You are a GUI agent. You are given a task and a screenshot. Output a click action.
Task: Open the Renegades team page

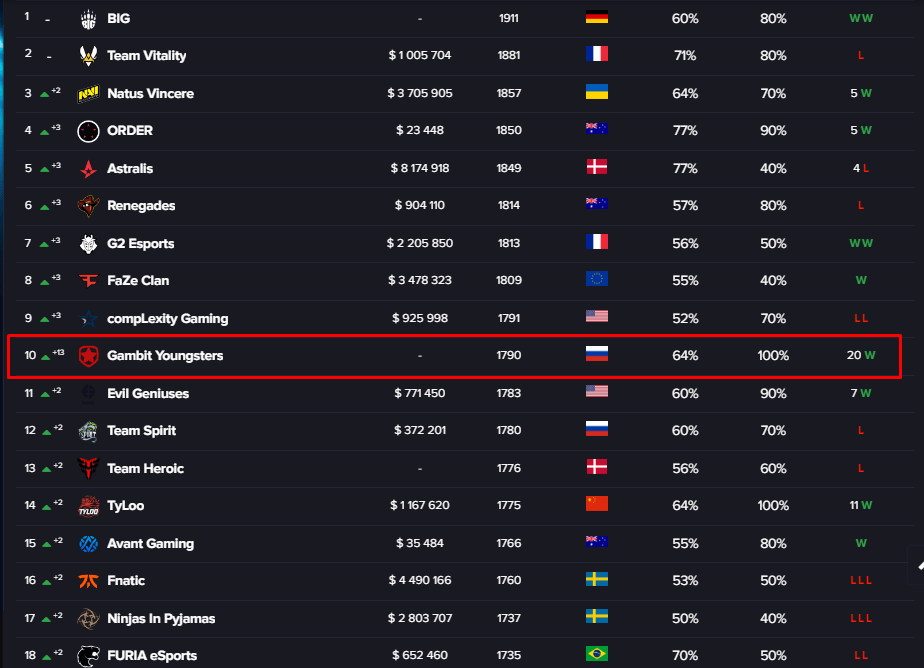point(141,206)
